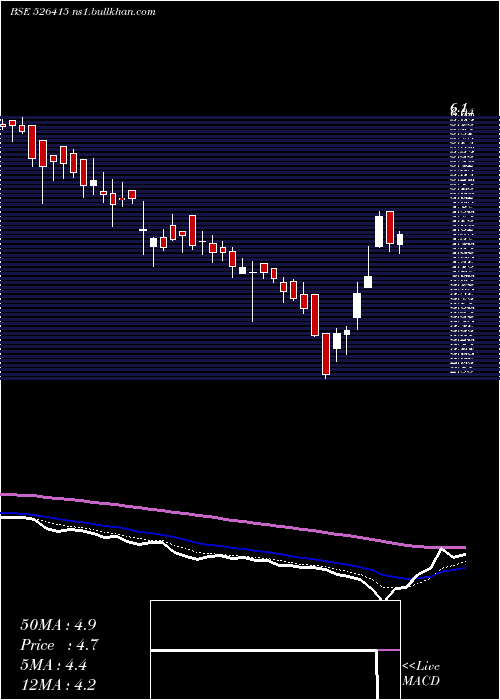Screen dimensions: 500x700
Task: Click the pink 50MA line
Action: [232, 520]
